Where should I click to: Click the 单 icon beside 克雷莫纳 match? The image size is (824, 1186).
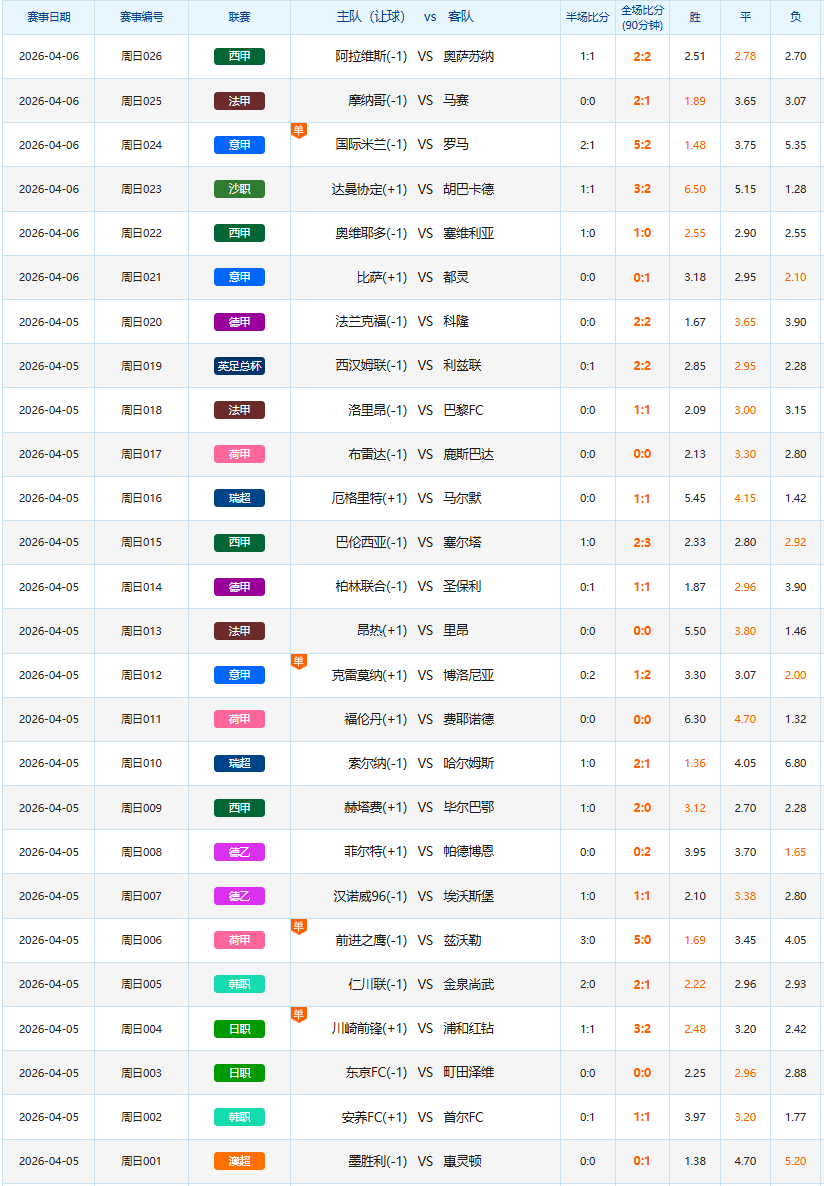click(x=297, y=660)
